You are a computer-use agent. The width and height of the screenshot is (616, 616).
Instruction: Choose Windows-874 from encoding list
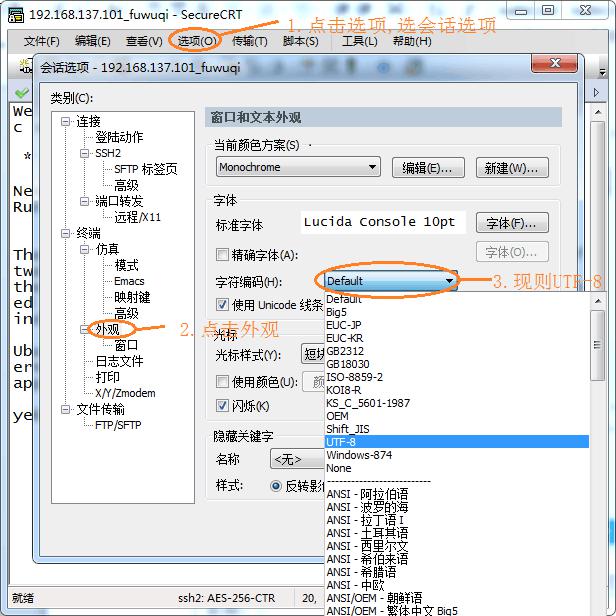pyautogui.click(x=457, y=455)
